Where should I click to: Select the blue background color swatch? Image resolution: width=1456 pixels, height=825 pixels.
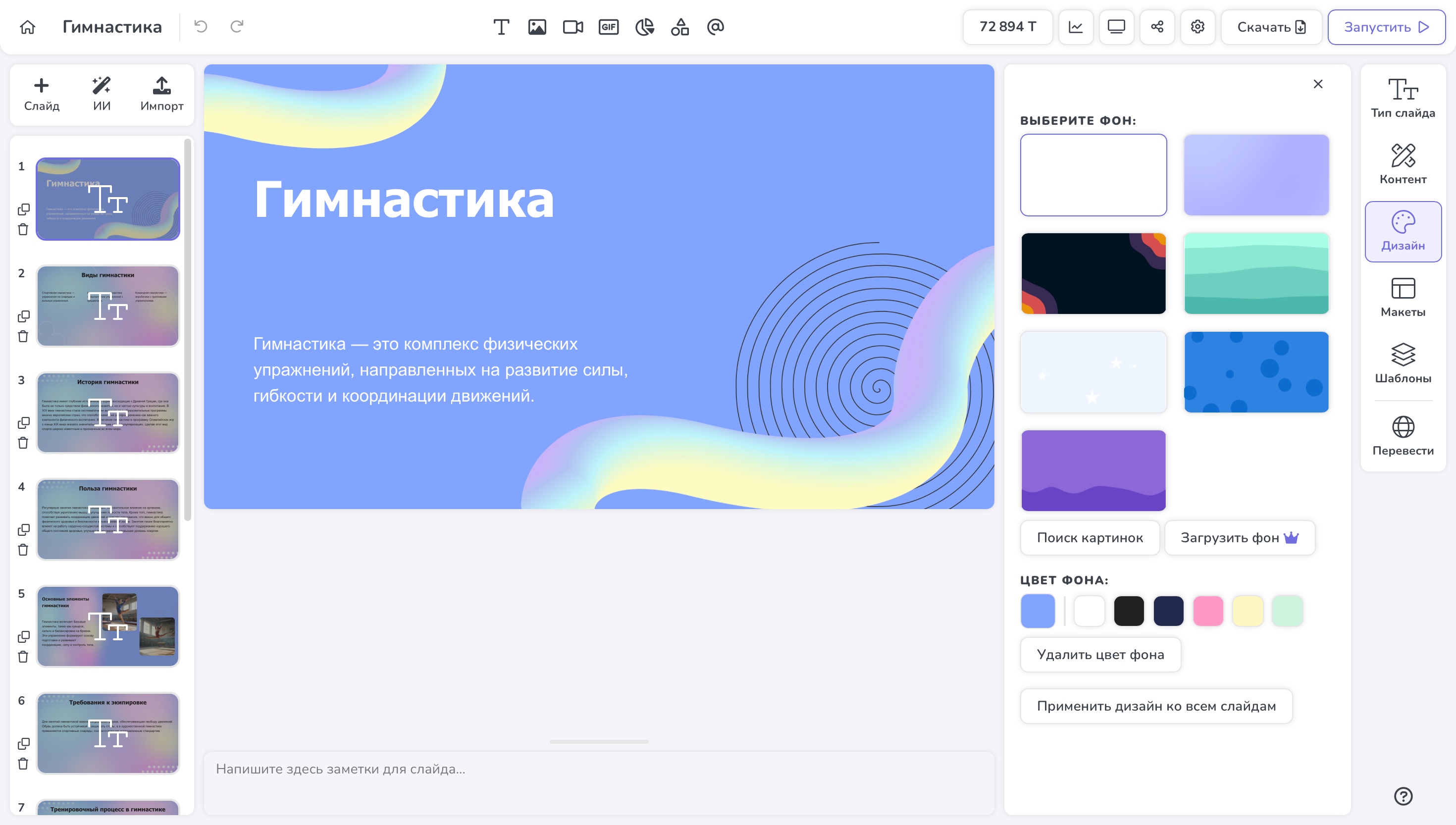pos(1038,611)
